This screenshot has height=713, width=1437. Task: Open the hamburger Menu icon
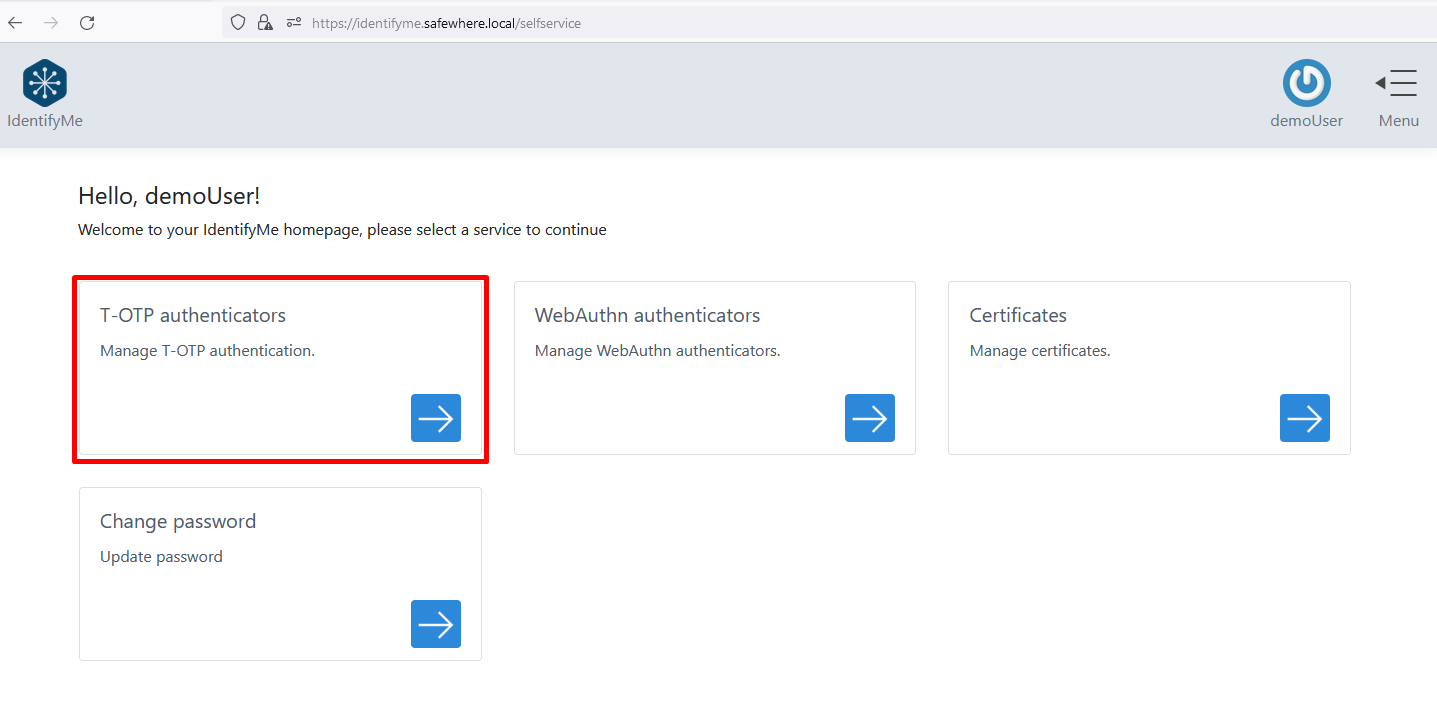(x=1397, y=83)
